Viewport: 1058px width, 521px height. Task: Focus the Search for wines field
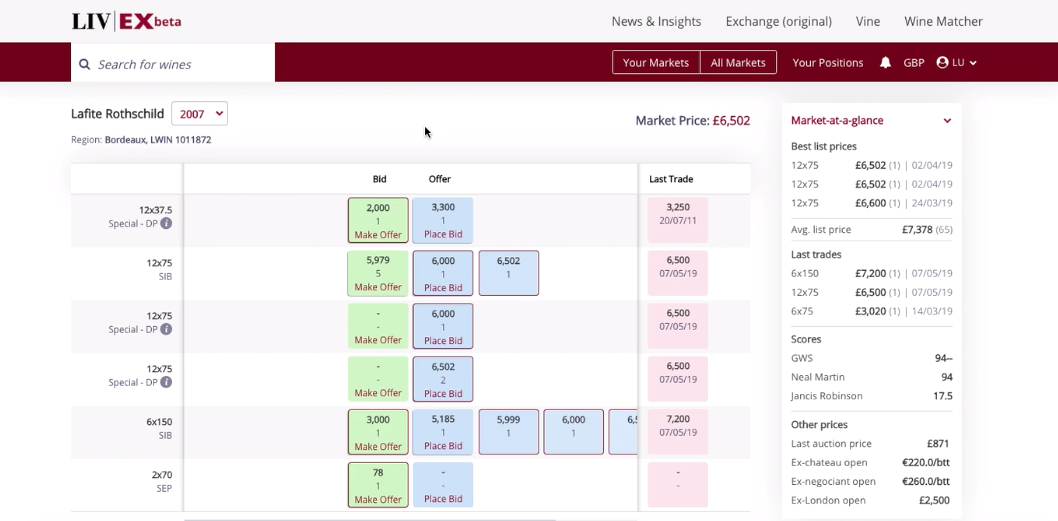point(173,64)
